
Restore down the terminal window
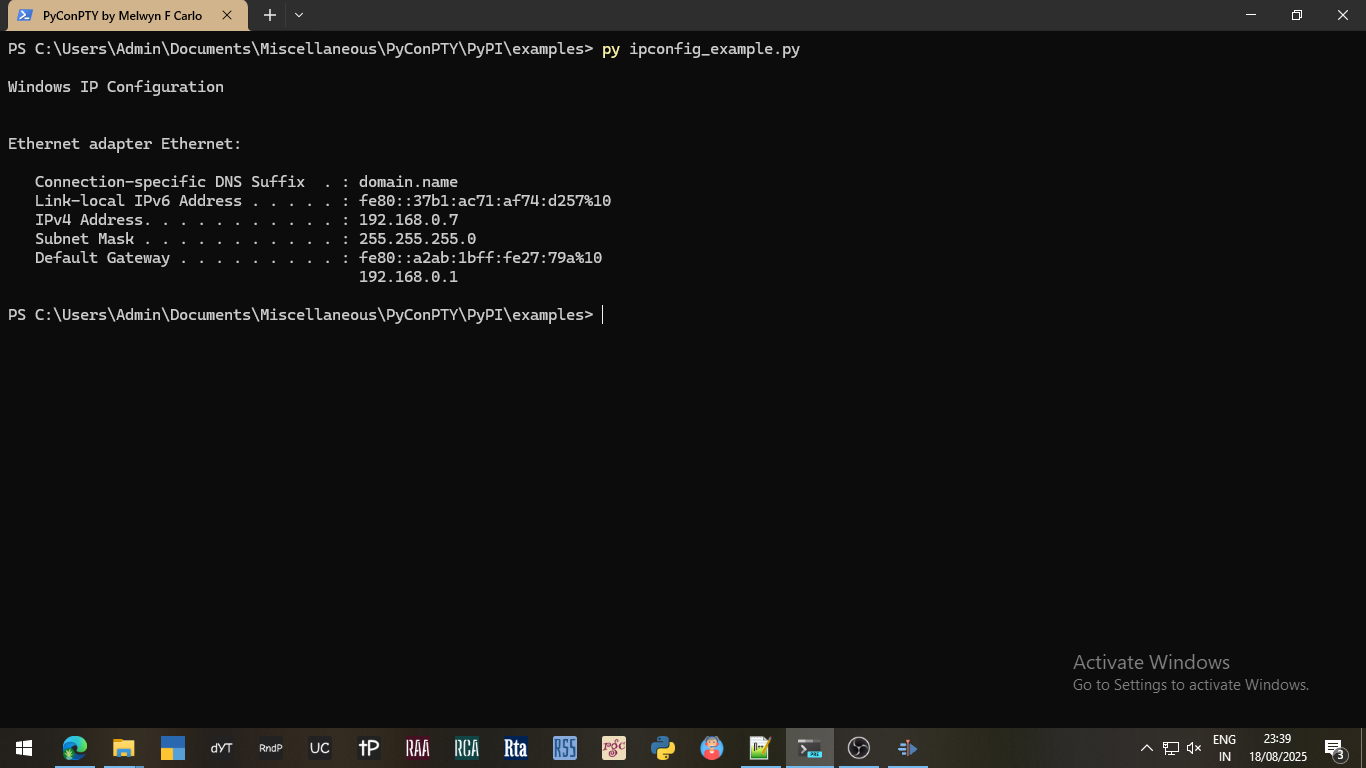1297,15
